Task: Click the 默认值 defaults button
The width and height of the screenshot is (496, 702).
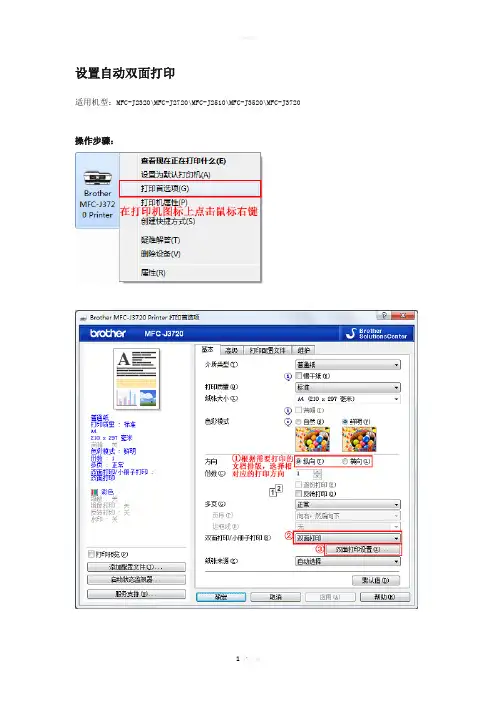Action: tap(376, 581)
